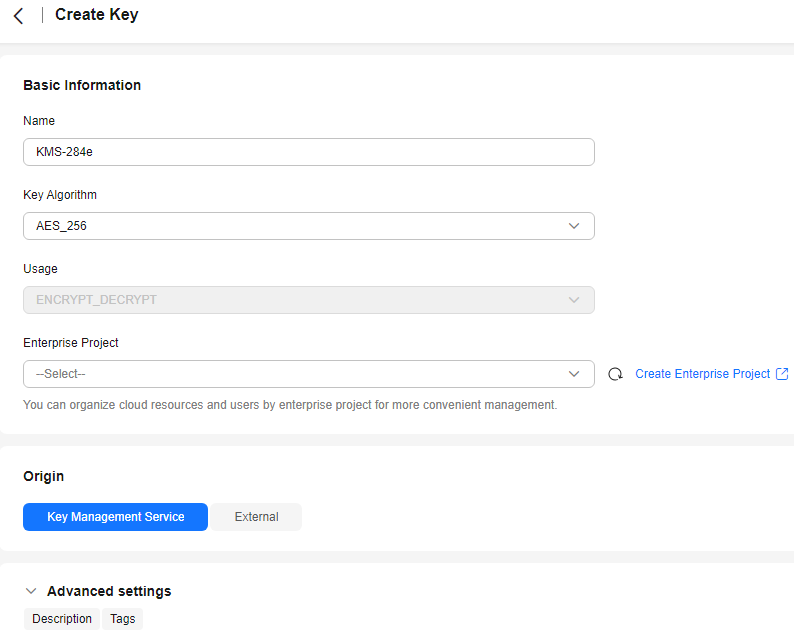The height and width of the screenshot is (638, 794).
Task: Collapse Advanced settings using its chevron icon
Action: pyautogui.click(x=31, y=591)
